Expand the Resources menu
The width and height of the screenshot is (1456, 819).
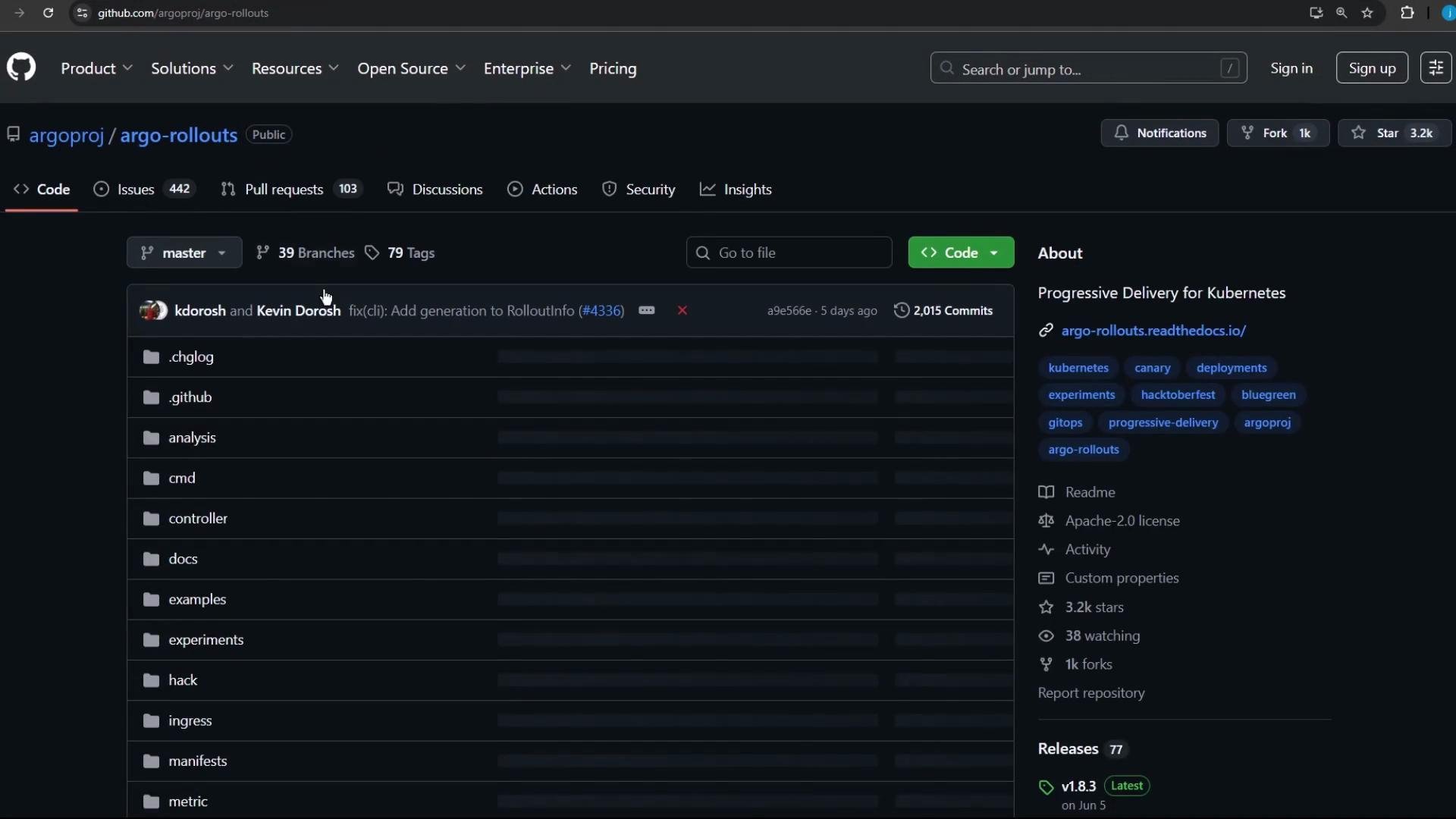[x=295, y=68]
